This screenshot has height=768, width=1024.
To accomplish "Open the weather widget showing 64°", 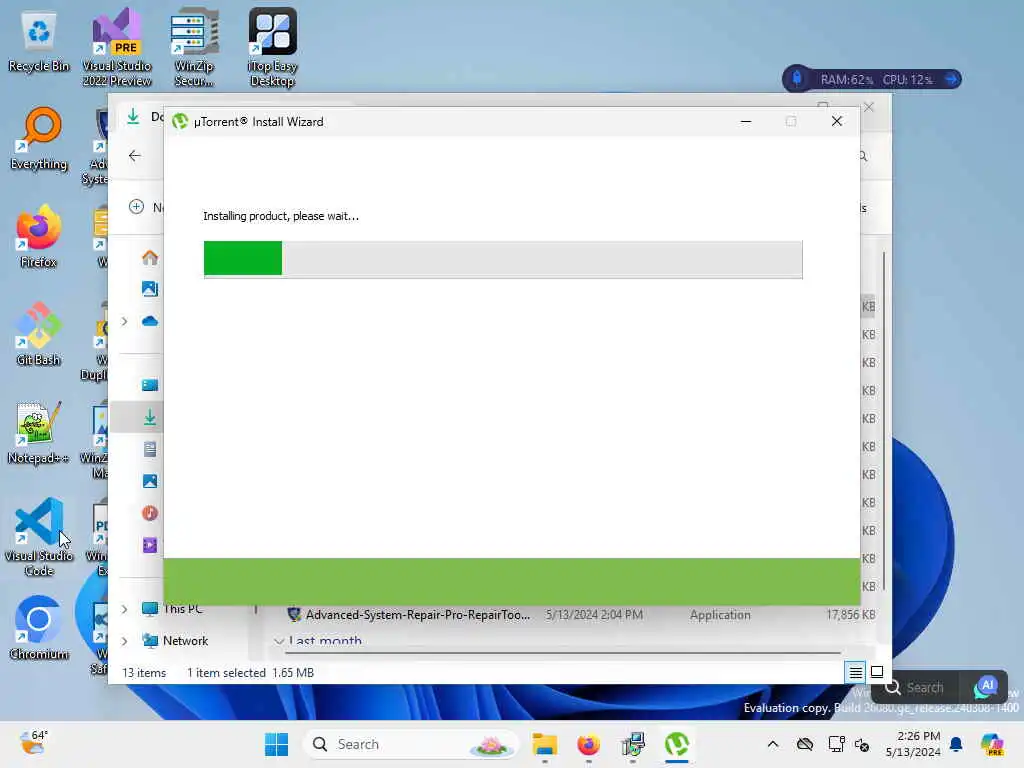I will (x=33, y=743).
